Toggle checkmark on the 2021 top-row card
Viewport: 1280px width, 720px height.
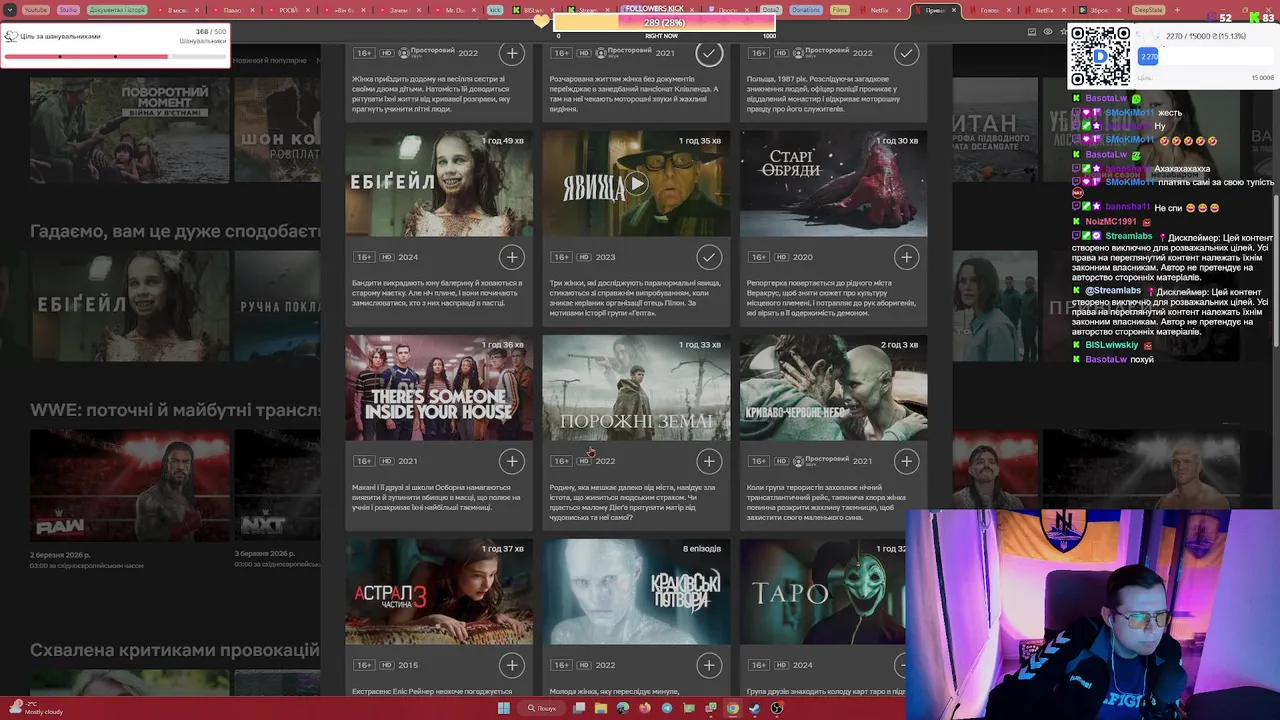point(709,53)
